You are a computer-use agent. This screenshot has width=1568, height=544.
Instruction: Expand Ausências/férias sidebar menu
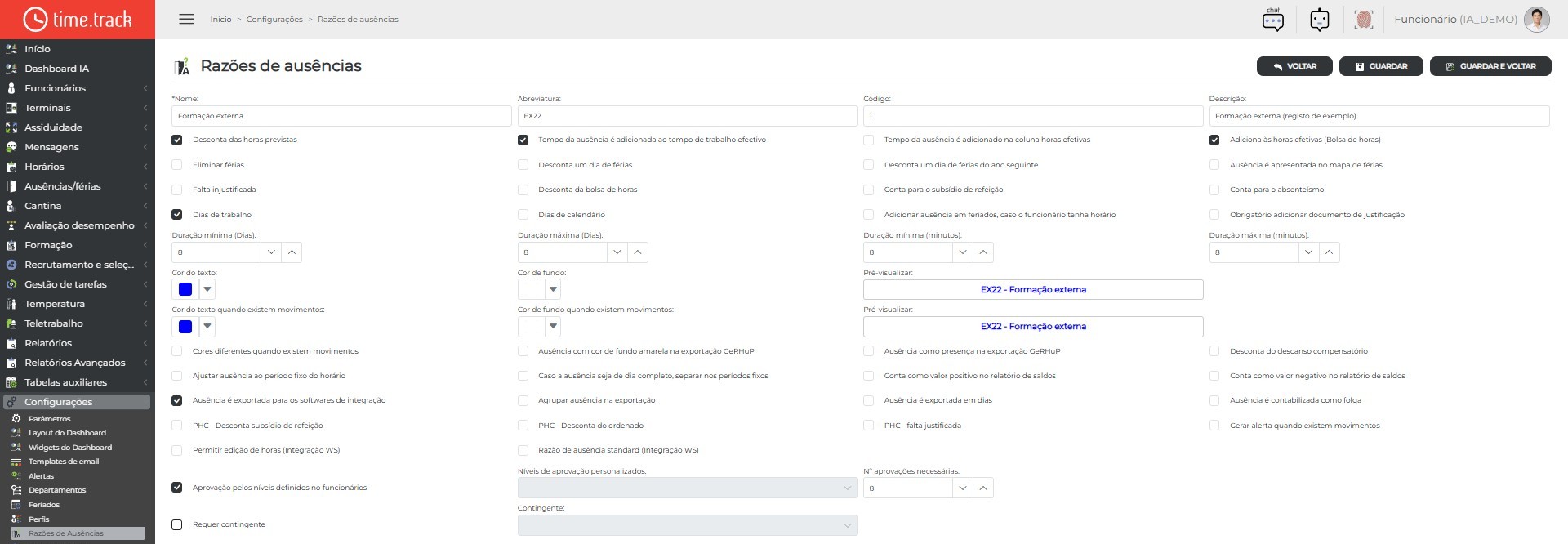(x=78, y=186)
